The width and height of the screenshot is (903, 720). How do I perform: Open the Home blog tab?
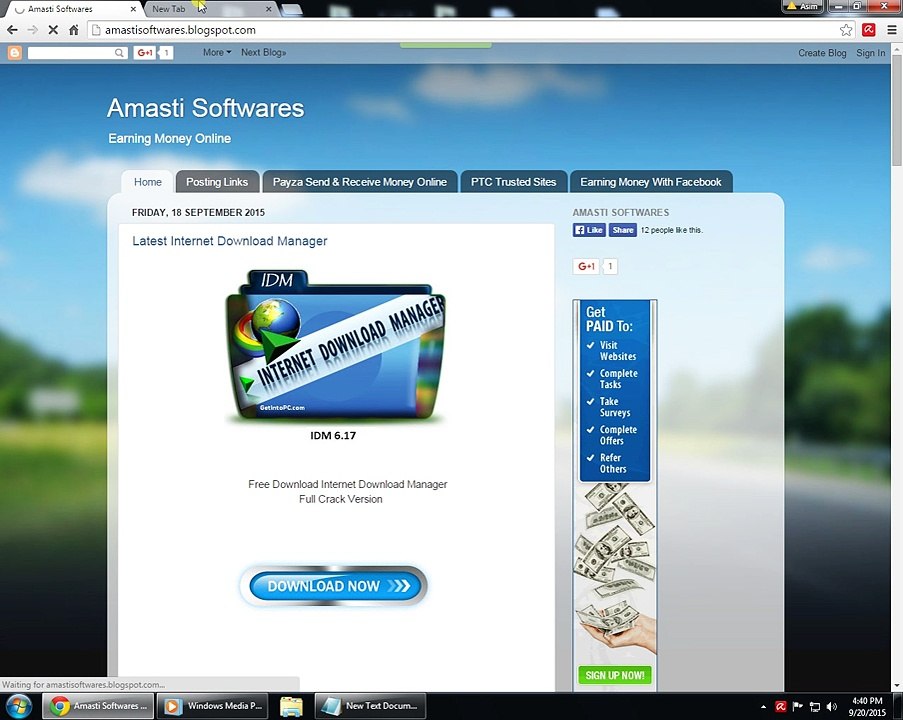[x=147, y=182]
